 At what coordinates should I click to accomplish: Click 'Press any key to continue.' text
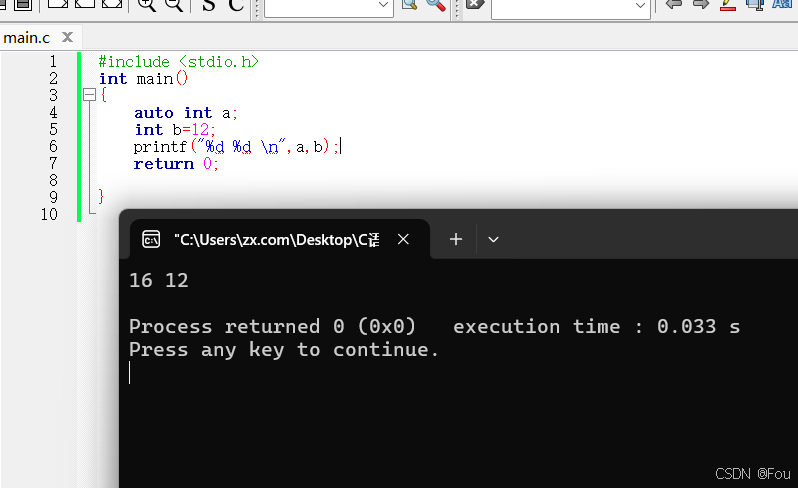point(283,350)
